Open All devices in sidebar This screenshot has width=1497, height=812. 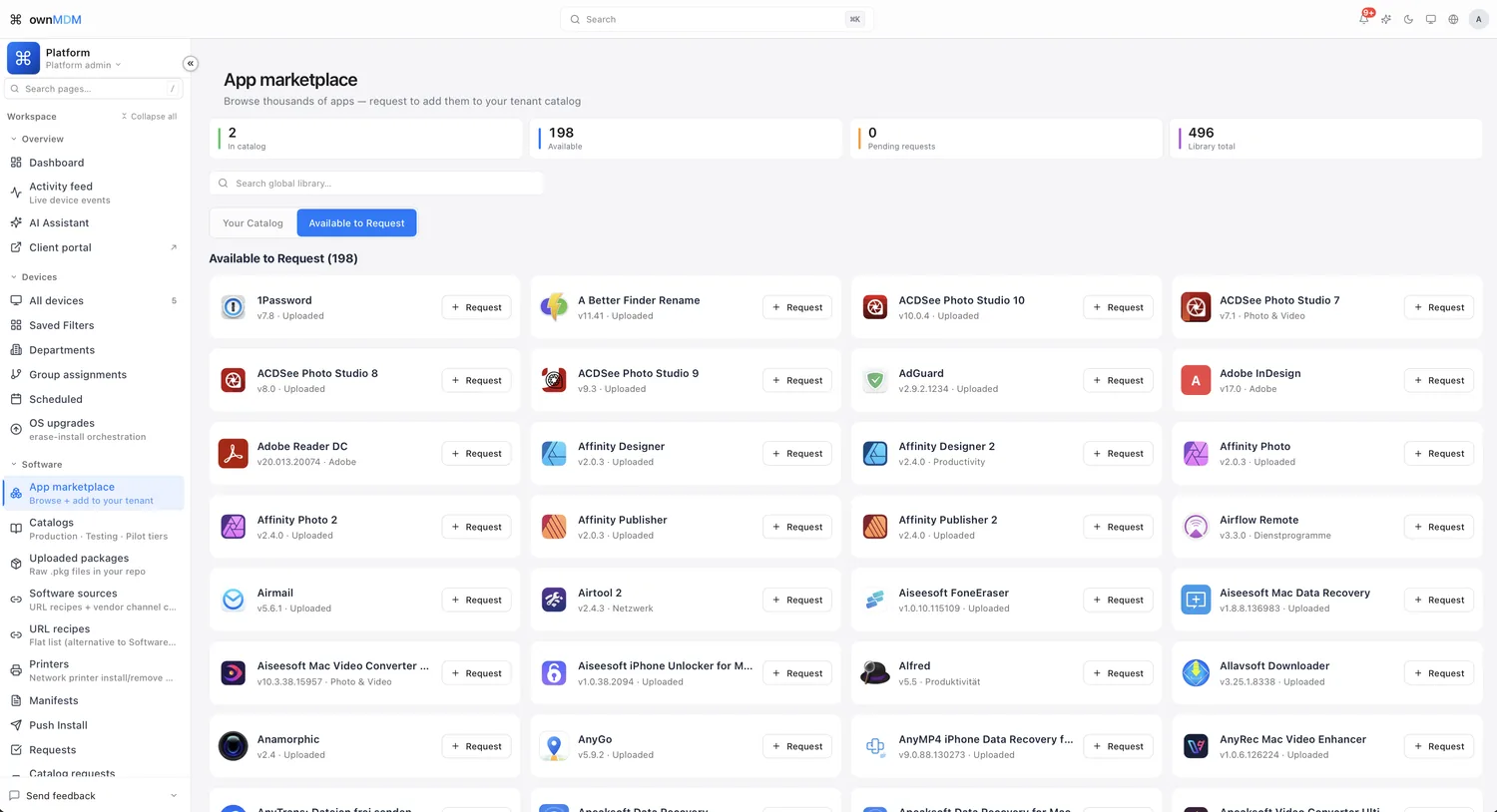(94, 300)
